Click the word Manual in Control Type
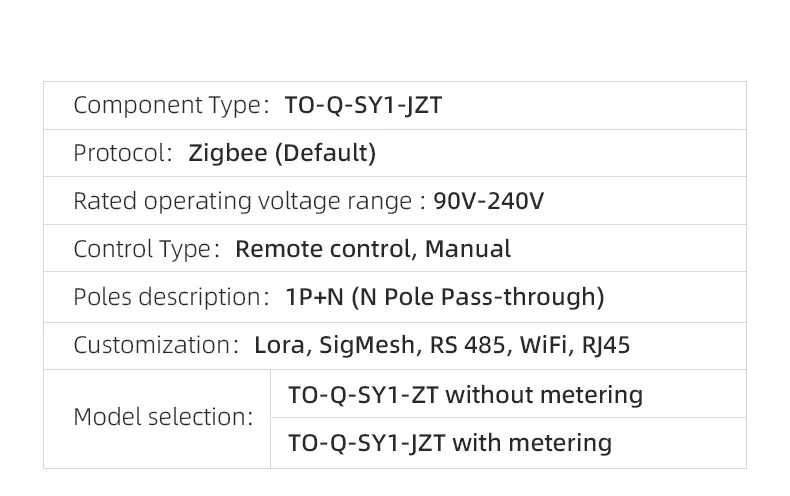 click(467, 249)
